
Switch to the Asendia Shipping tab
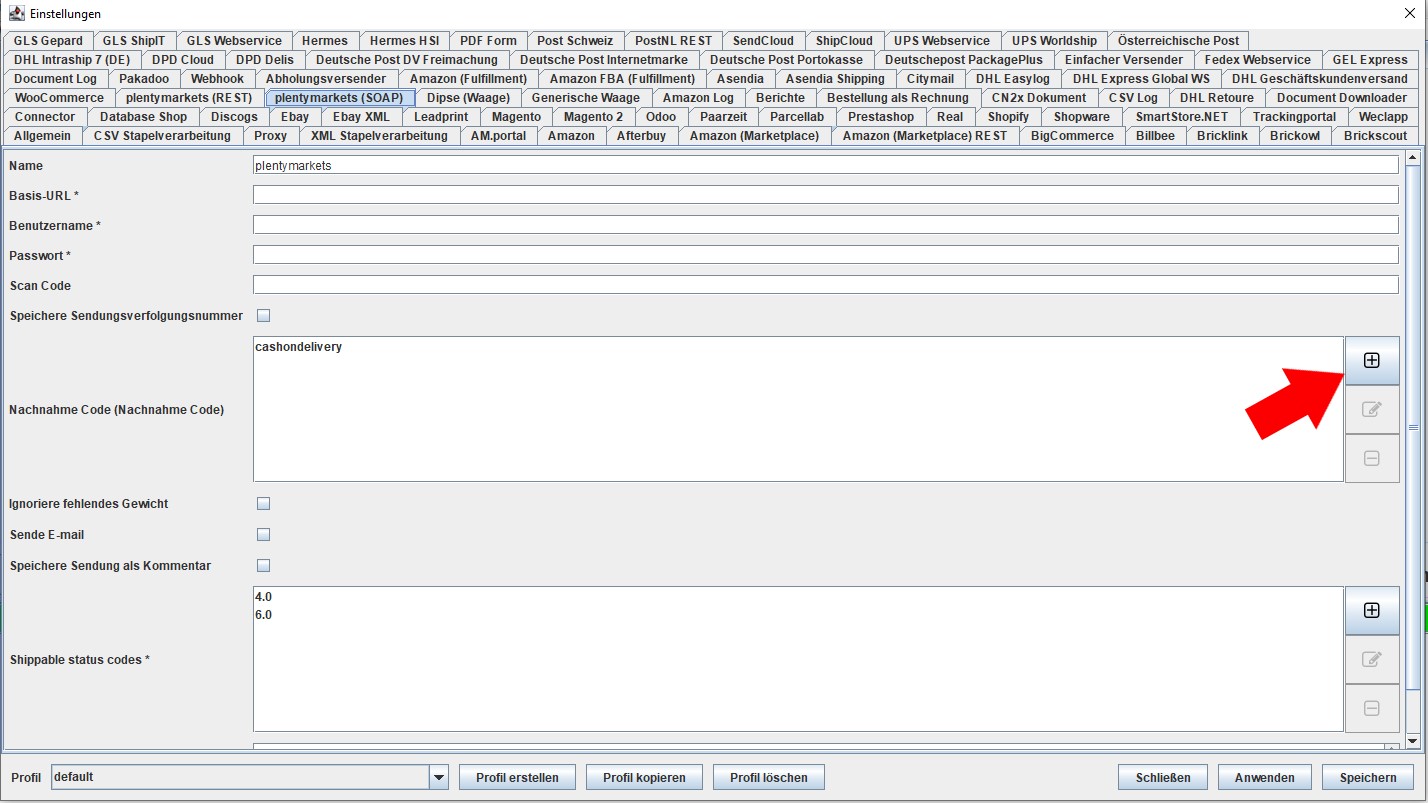pyautogui.click(x=835, y=79)
